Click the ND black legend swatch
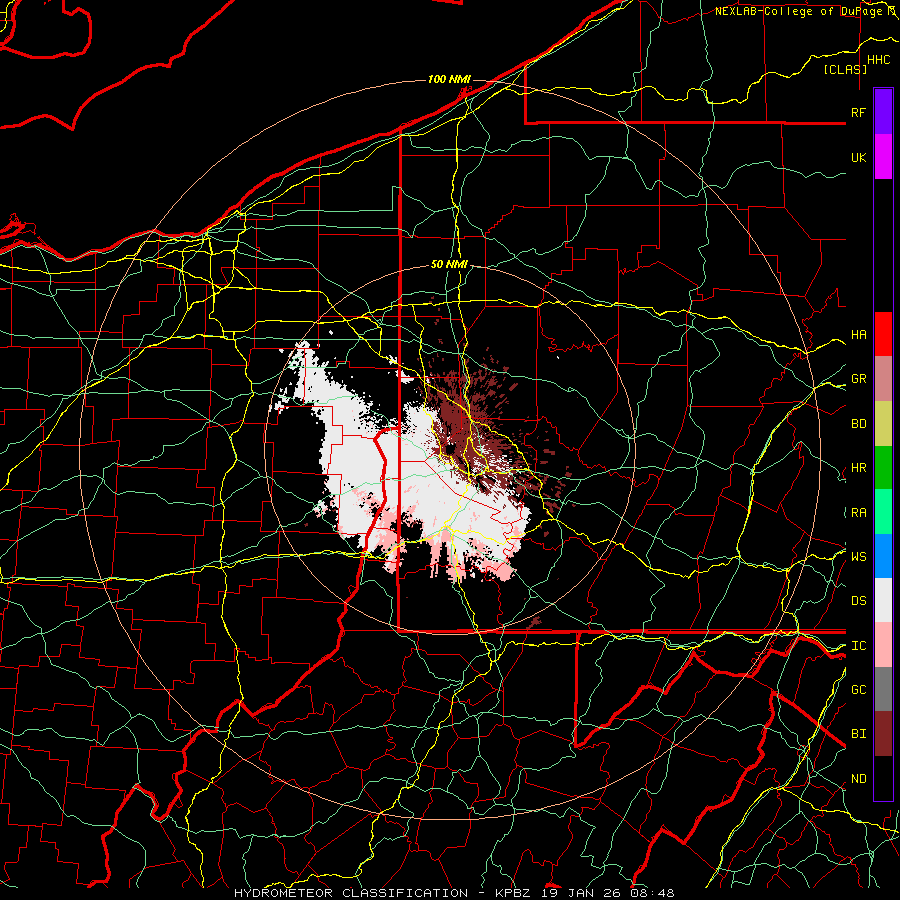The width and height of the screenshot is (900, 900). pos(883,778)
